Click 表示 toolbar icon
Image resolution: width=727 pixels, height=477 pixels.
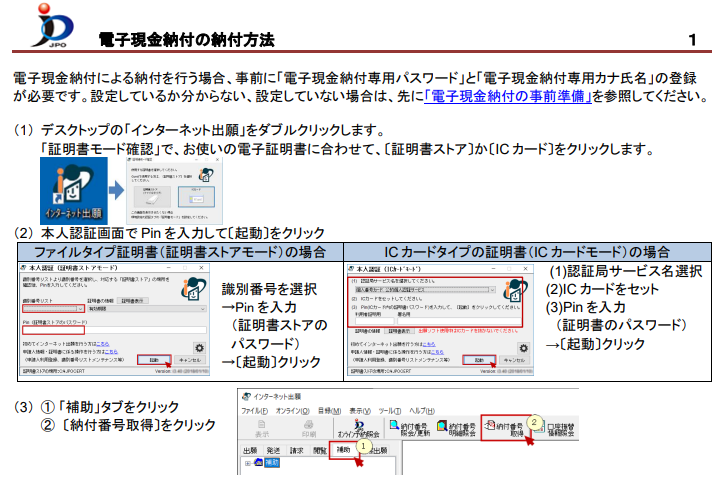[x=262, y=429]
